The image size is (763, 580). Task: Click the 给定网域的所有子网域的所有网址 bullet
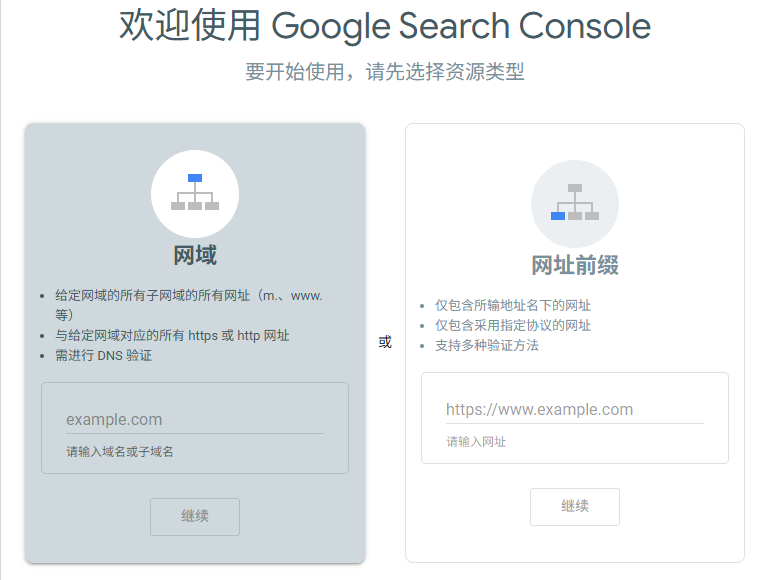189,305
